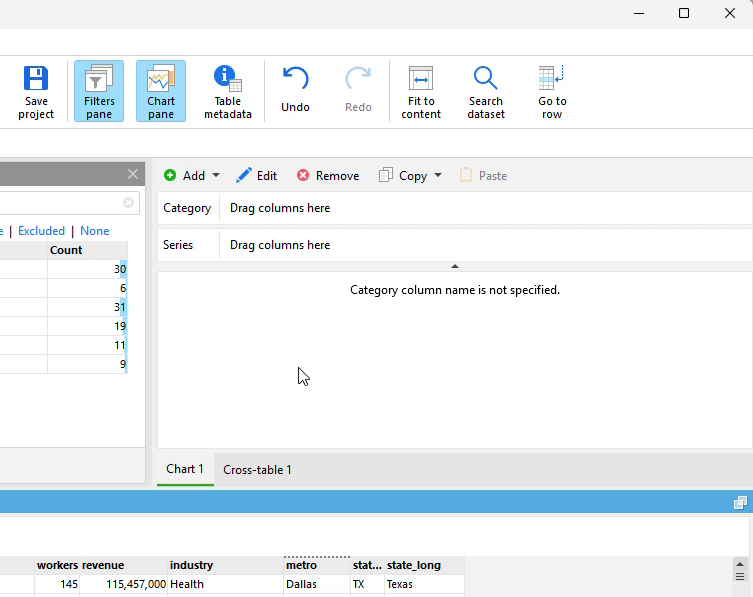Expand the Add dropdown arrow
The height and width of the screenshot is (597, 753).
click(216, 175)
